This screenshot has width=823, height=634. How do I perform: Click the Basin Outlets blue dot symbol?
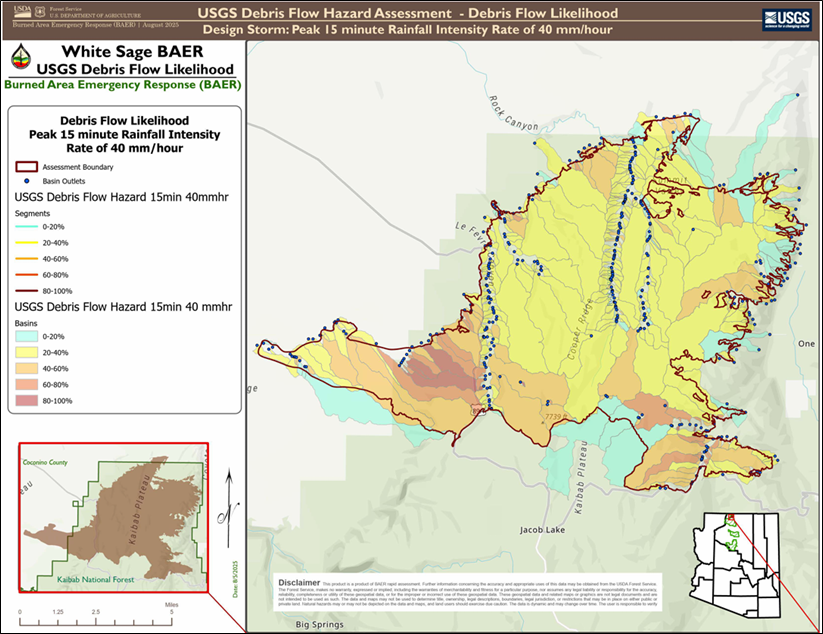click(x=27, y=181)
